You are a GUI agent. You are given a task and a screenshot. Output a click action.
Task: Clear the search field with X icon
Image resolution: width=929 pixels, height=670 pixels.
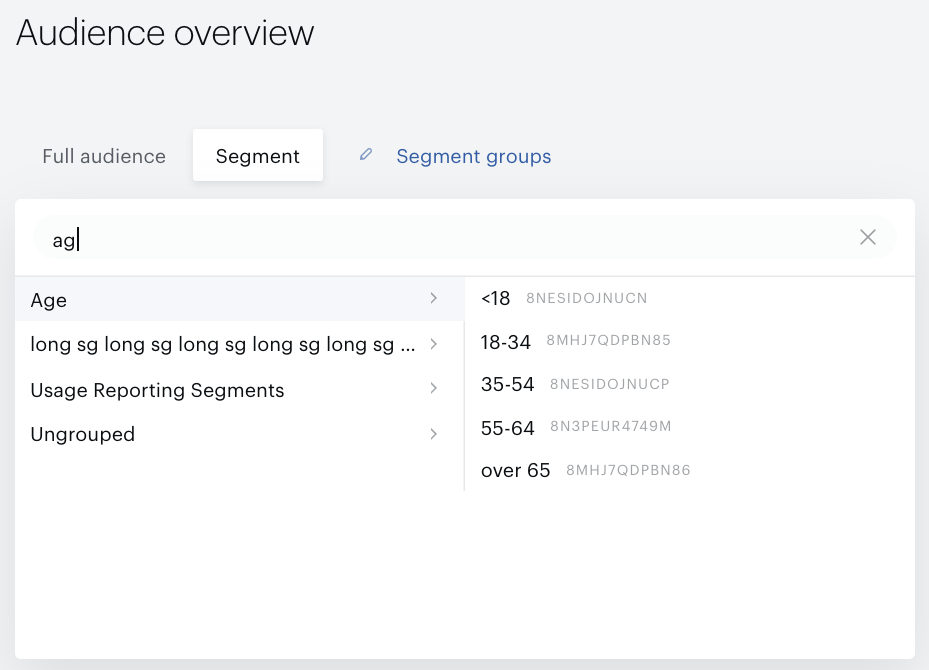[x=867, y=238]
